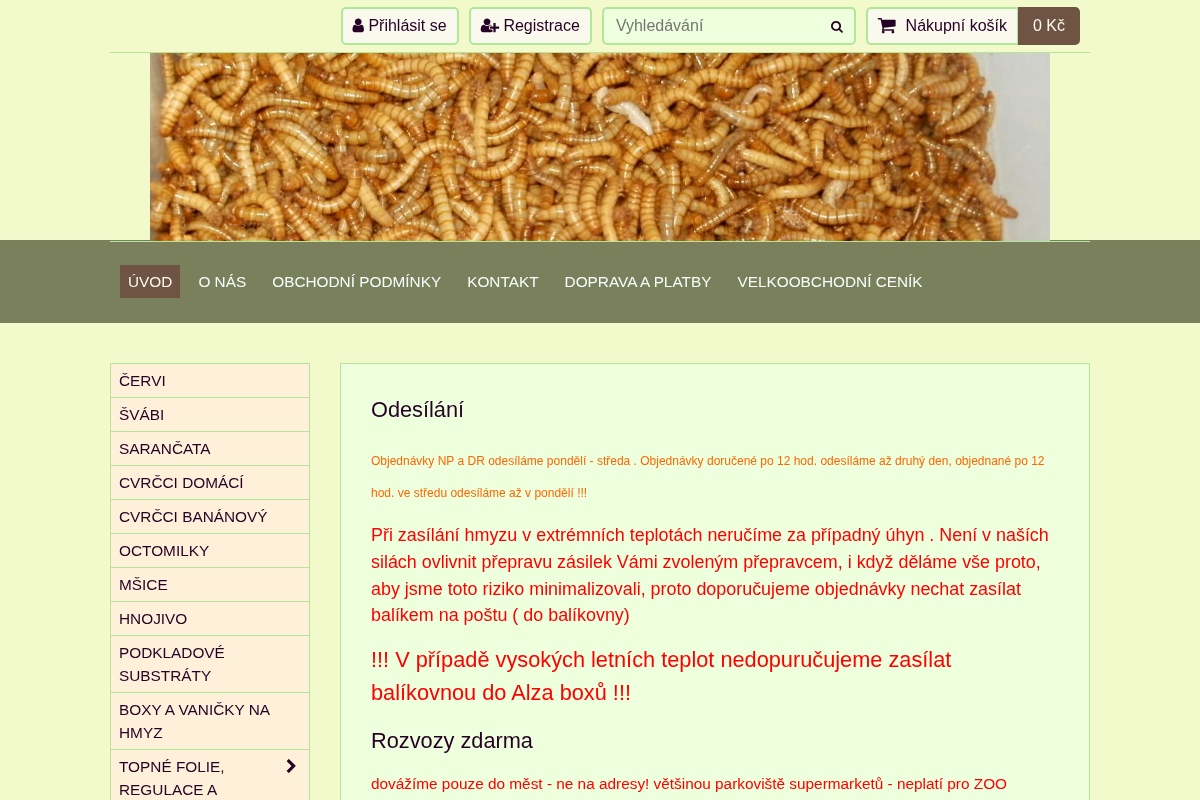Open VELKOOBCHODNÍ CENÍK
1200x800 pixels.
coord(830,282)
